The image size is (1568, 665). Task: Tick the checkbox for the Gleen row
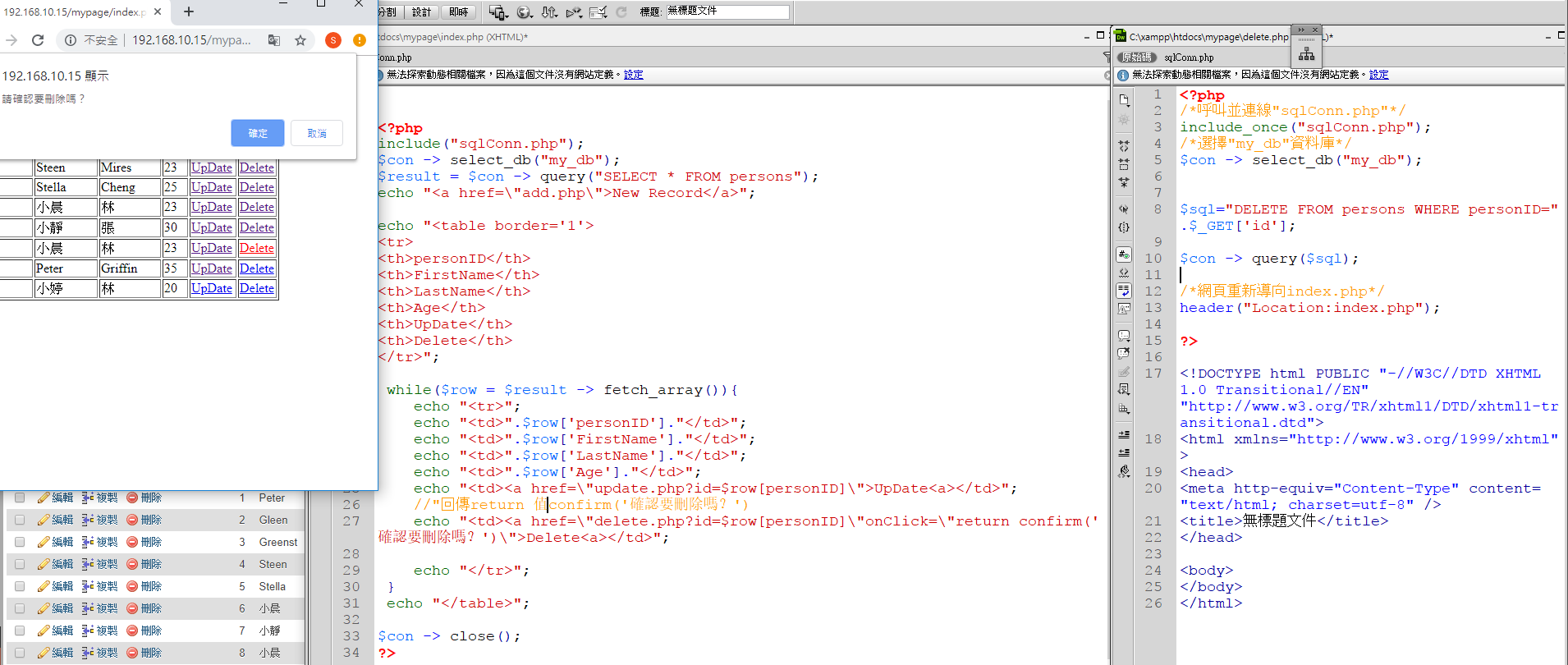tap(20, 520)
